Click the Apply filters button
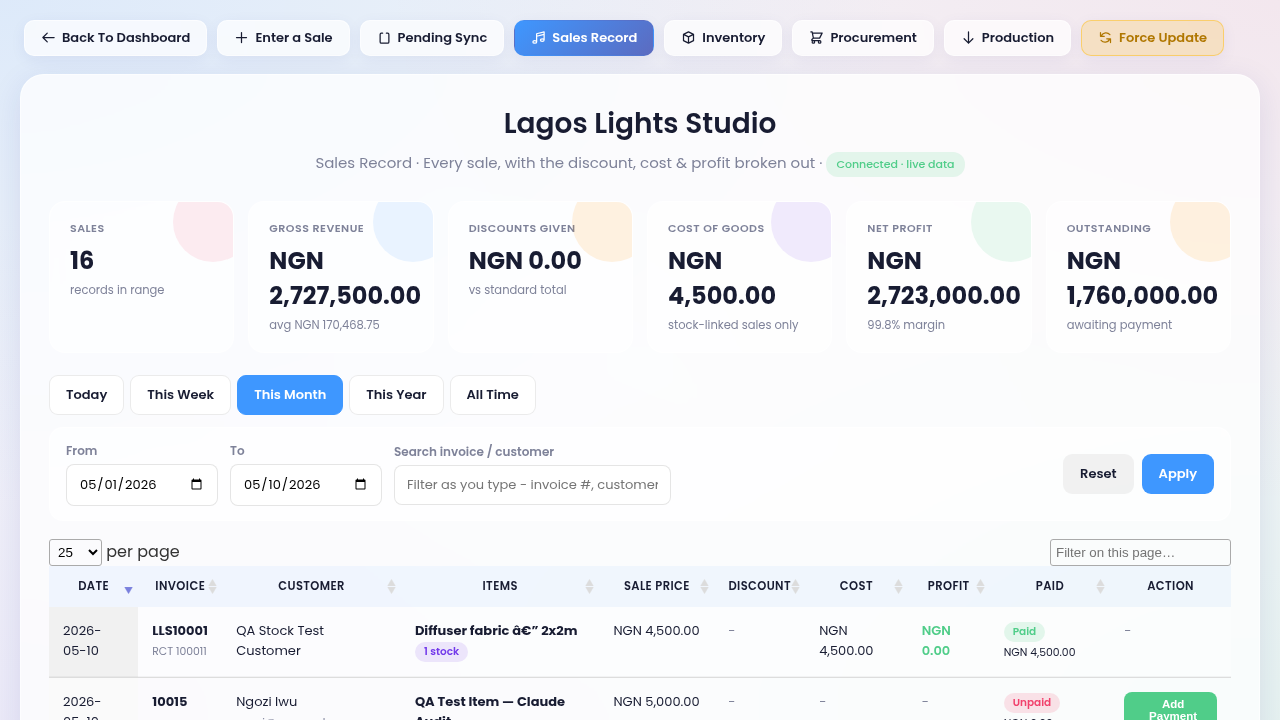Image resolution: width=1280 pixels, height=720 pixels. (x=1178, y=474)
